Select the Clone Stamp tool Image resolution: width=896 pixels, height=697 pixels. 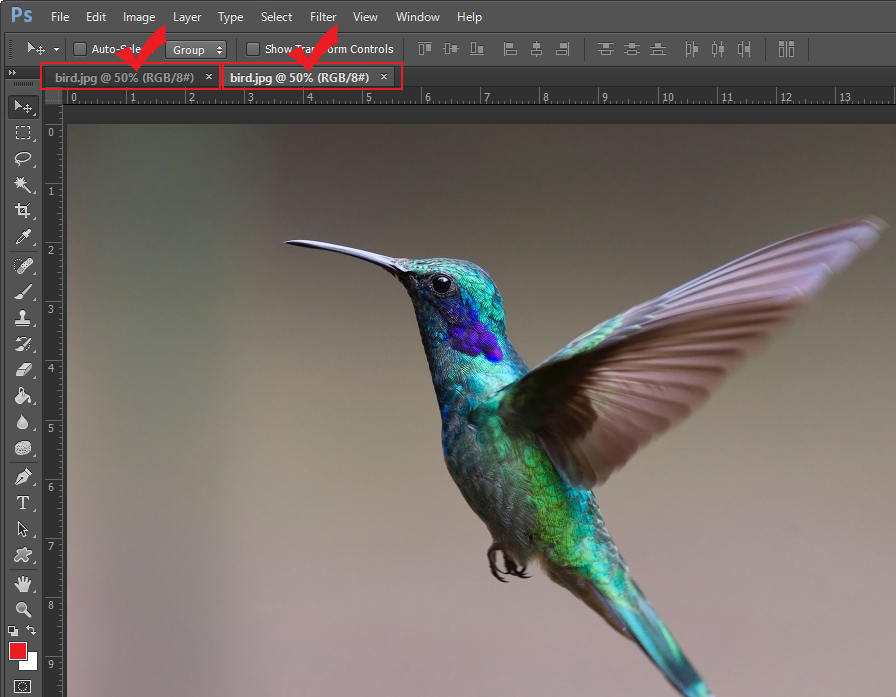23,318
